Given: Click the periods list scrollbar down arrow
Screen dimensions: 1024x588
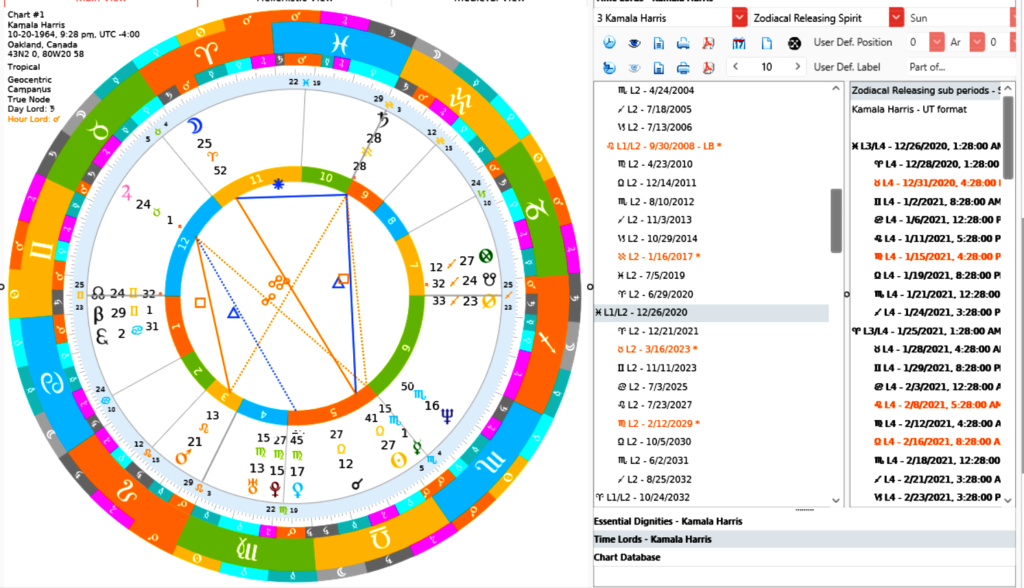Looking at the screenshot, I should [836, 500].
